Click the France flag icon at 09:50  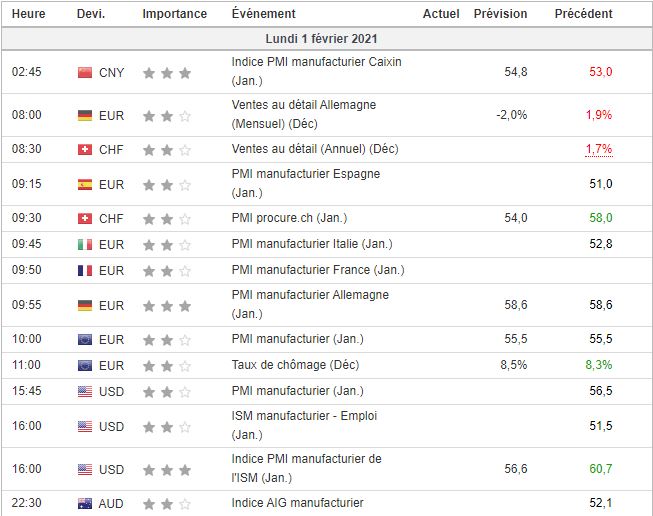[85, 270]
